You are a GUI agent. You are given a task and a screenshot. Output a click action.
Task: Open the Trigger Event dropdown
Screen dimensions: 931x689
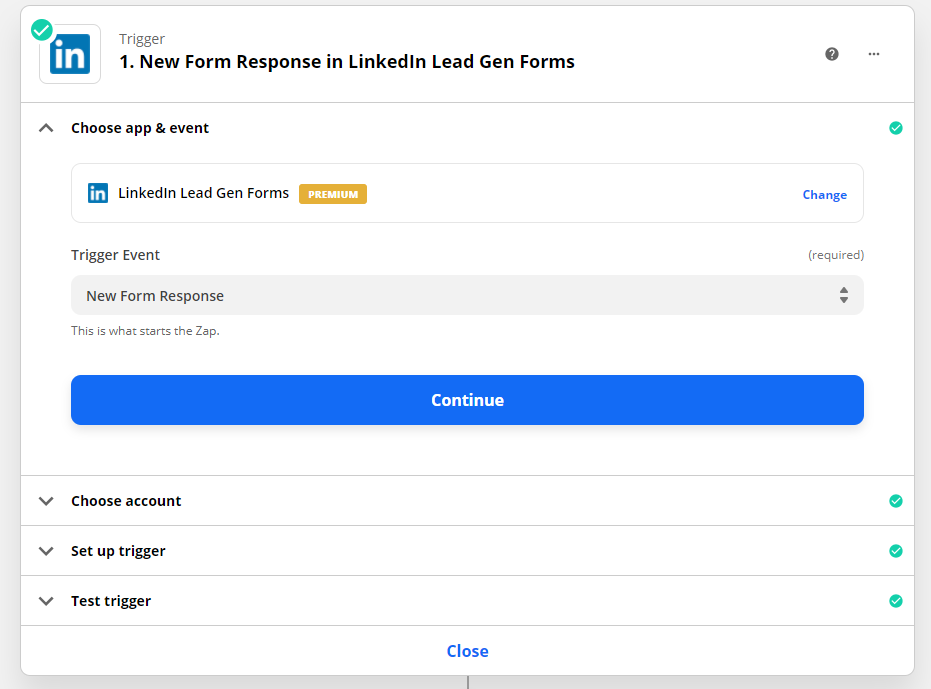tap(467, 295)
